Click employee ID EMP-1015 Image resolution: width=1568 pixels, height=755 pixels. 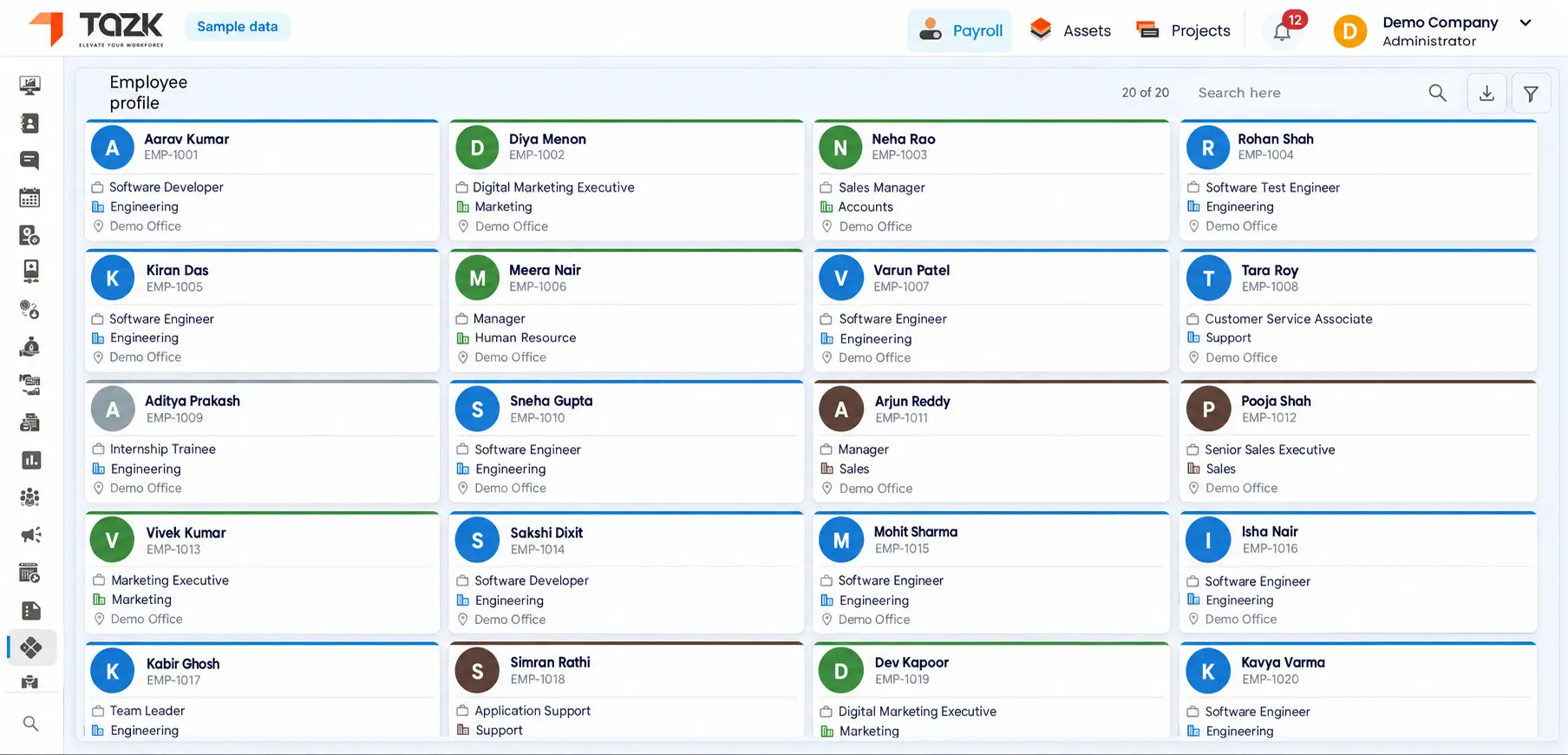[x=902, y=549]
